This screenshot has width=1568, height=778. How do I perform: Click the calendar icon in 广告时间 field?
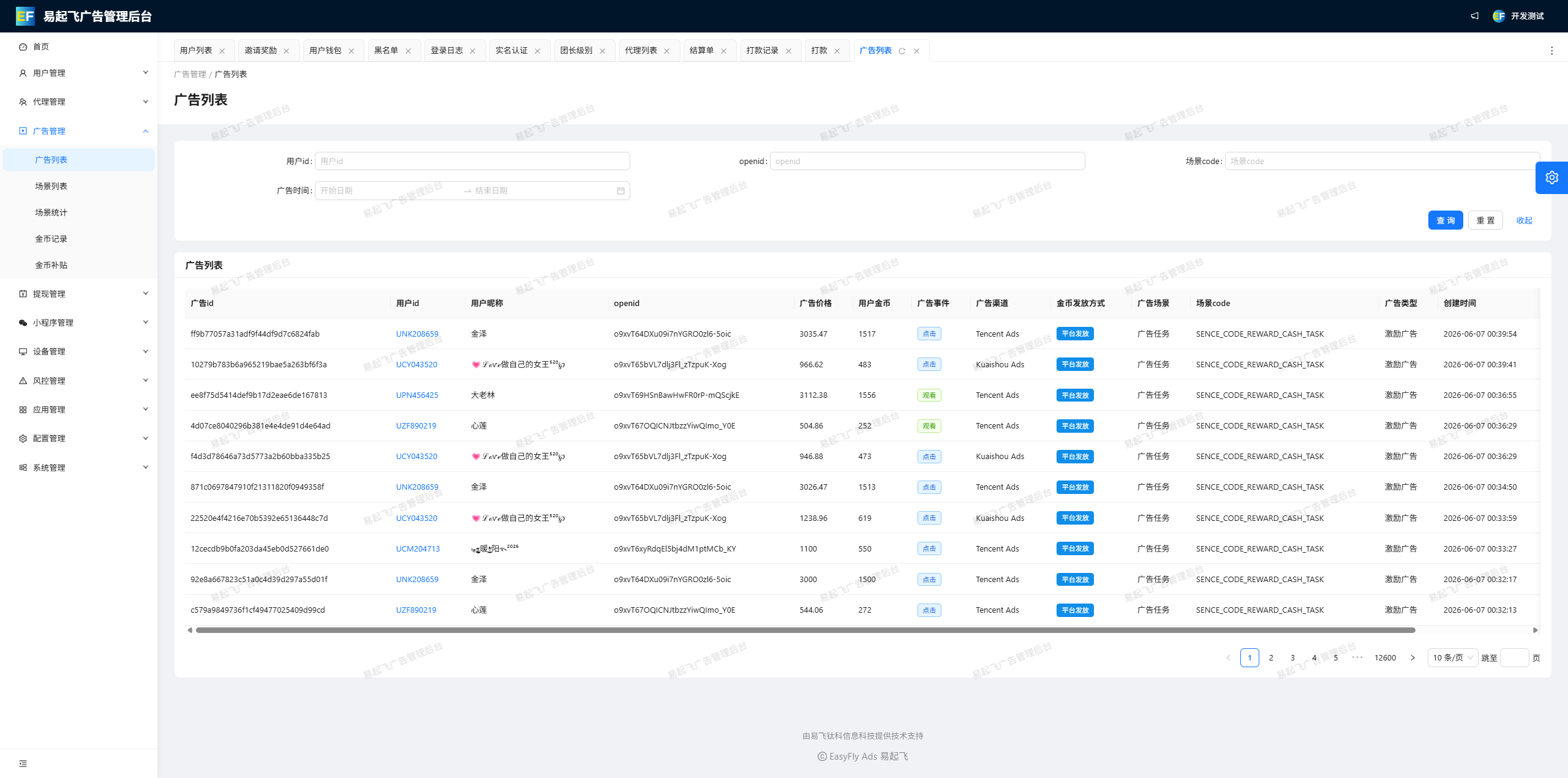coord(620,191)
